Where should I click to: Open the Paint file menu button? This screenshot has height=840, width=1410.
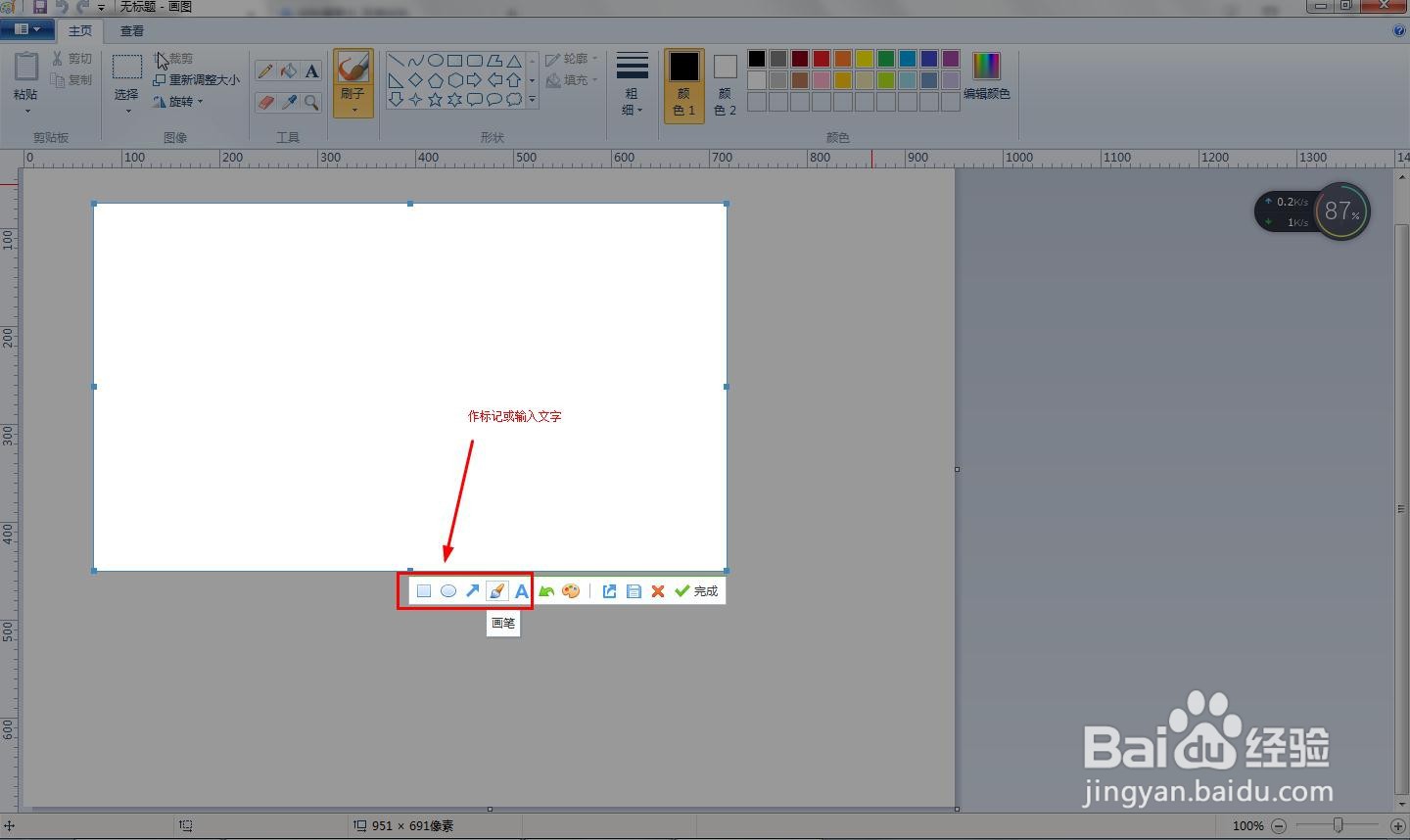[26, 29]
